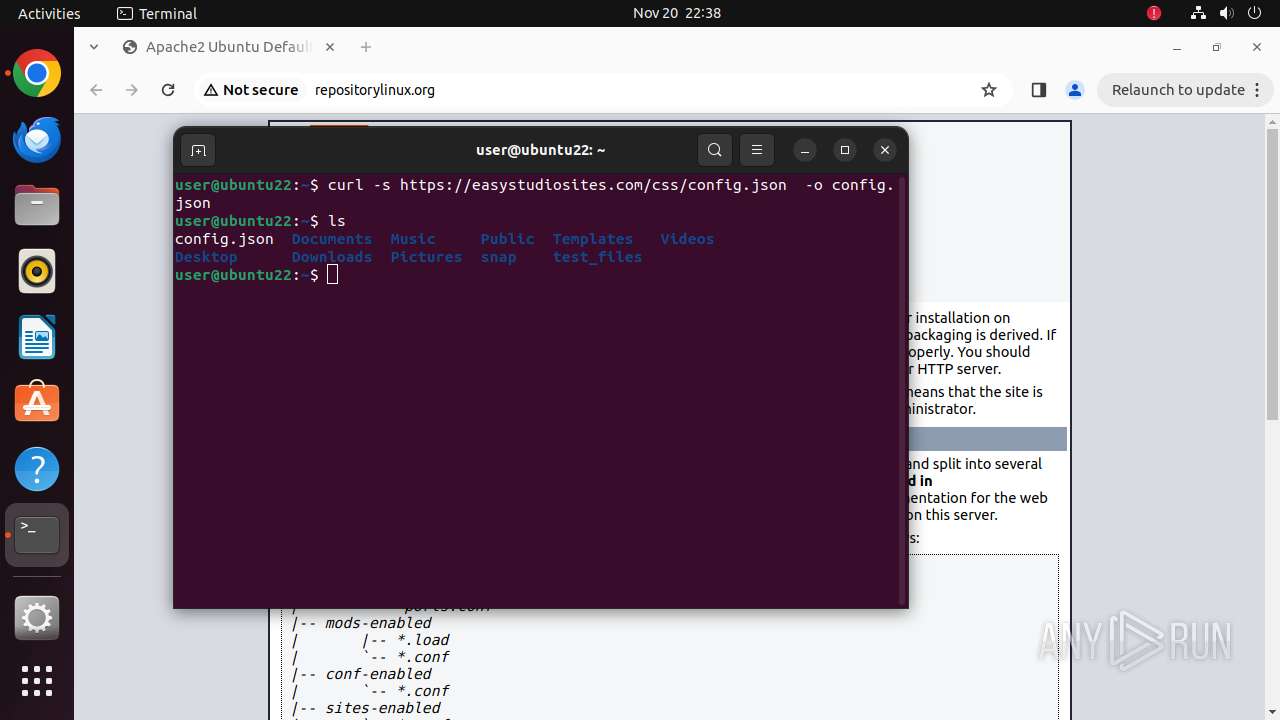The width and height of the screenshot is (1280, 720).
Task: Launch Thunderbird mail from the dock
Action: (37, 140)
